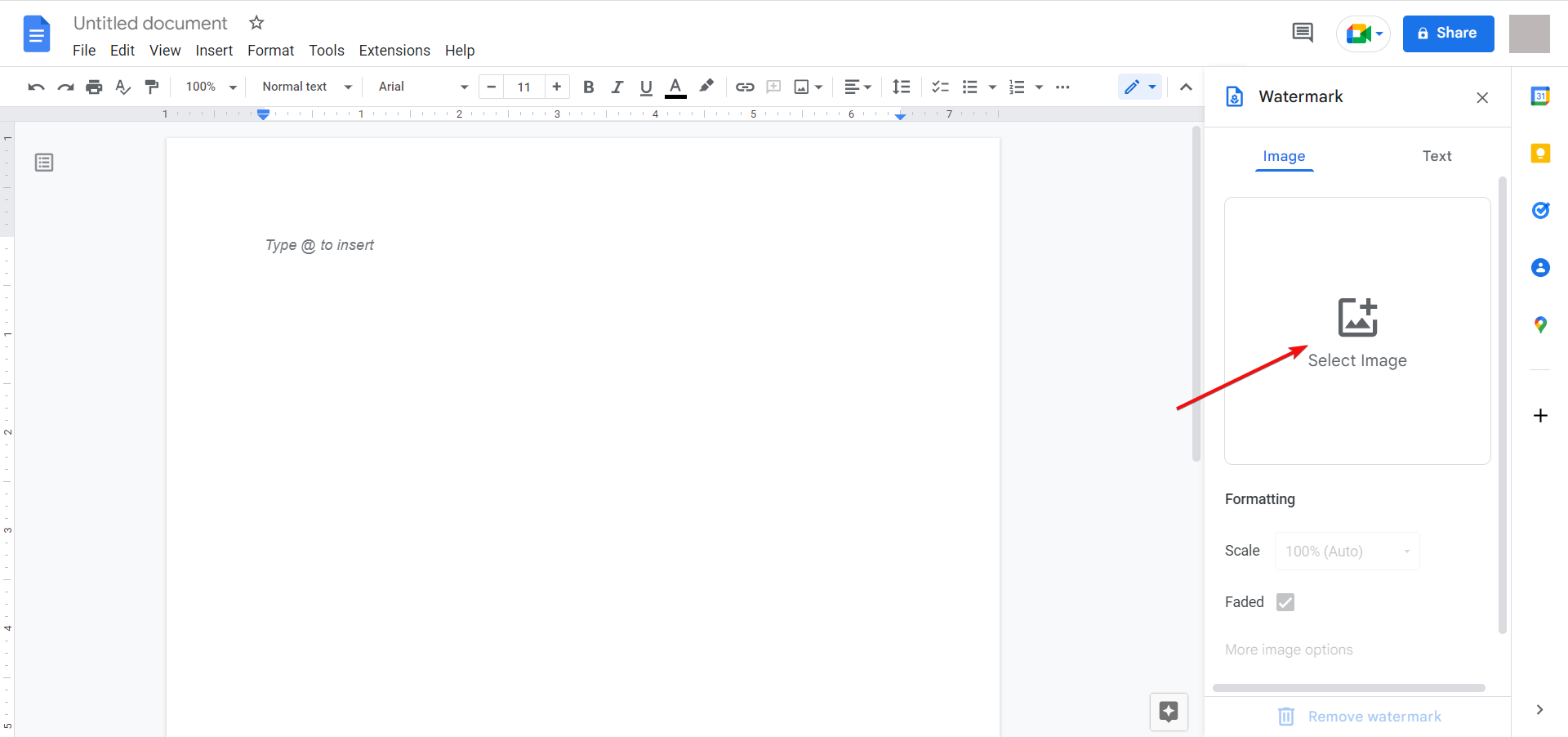Click Remove watermark button

coord(1360,717)
